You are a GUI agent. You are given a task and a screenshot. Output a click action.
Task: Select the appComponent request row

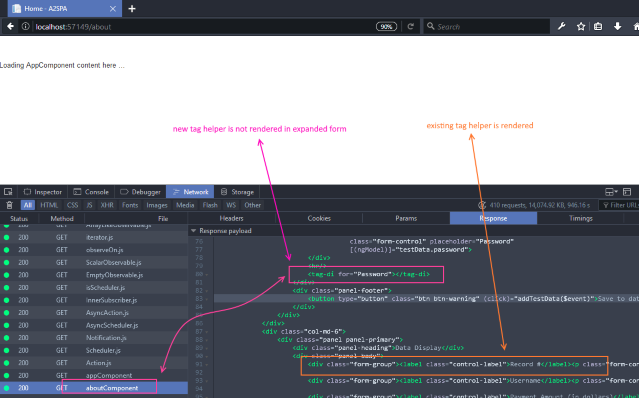pos(94,375)
